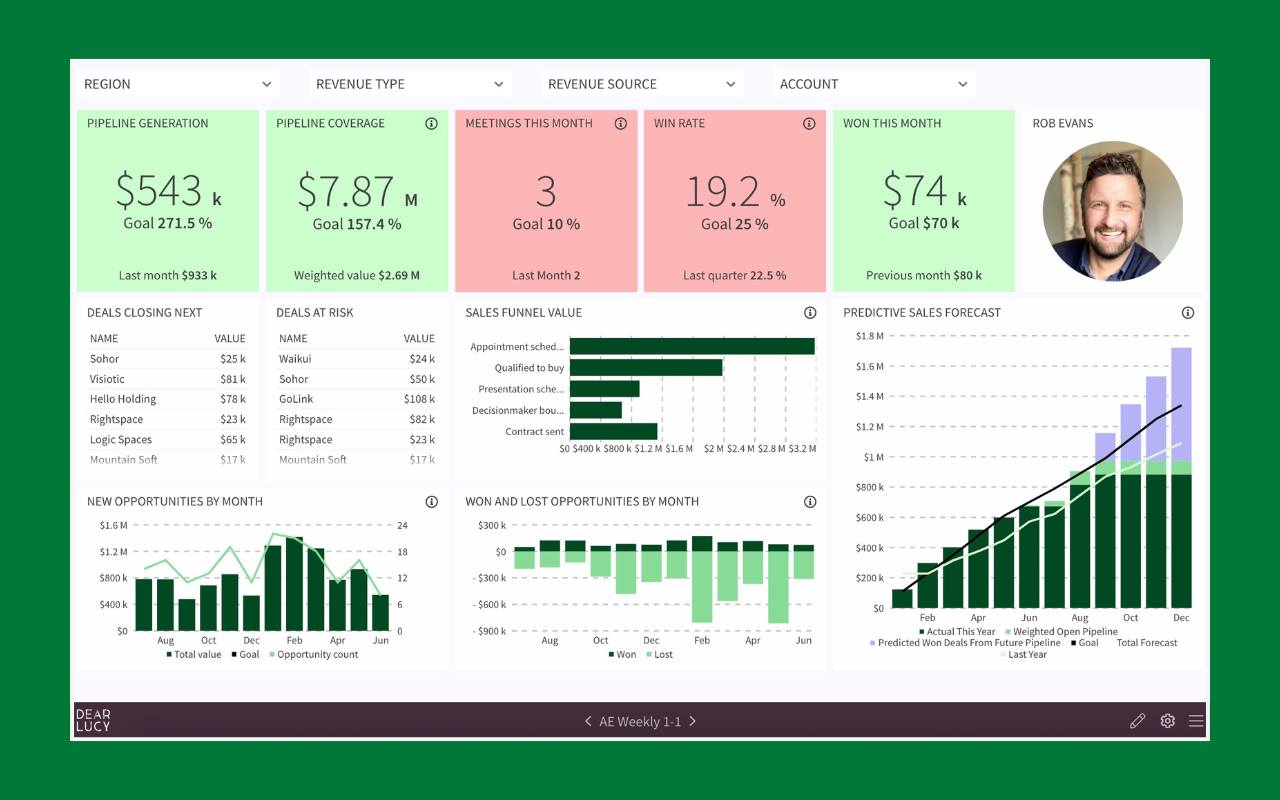Screen dimensions: 1280x800
Task: Open dashboard settings via the gear icon
Action: (1167, 720)
